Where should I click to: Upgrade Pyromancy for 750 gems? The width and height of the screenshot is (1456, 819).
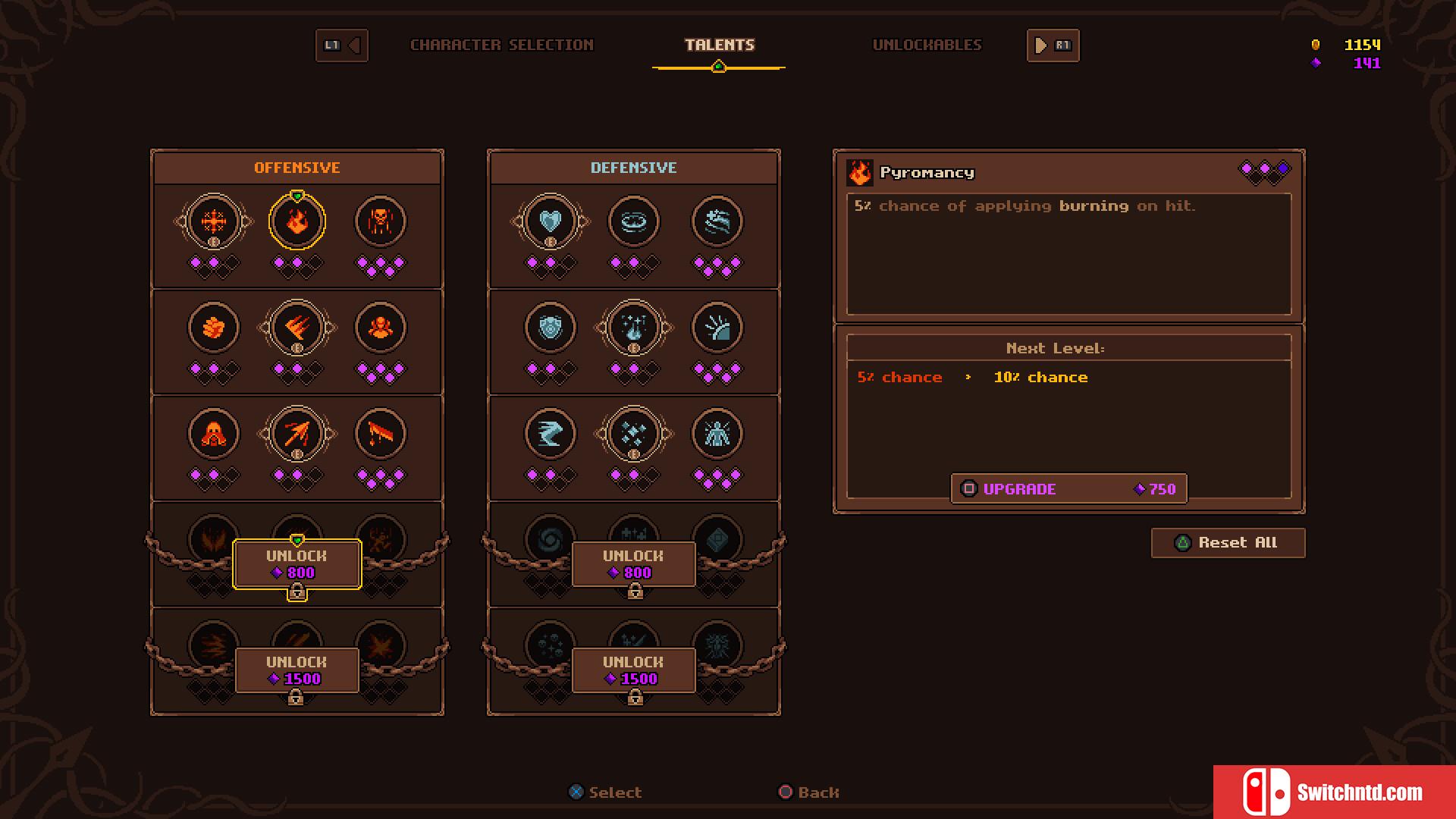[1069, 489]
